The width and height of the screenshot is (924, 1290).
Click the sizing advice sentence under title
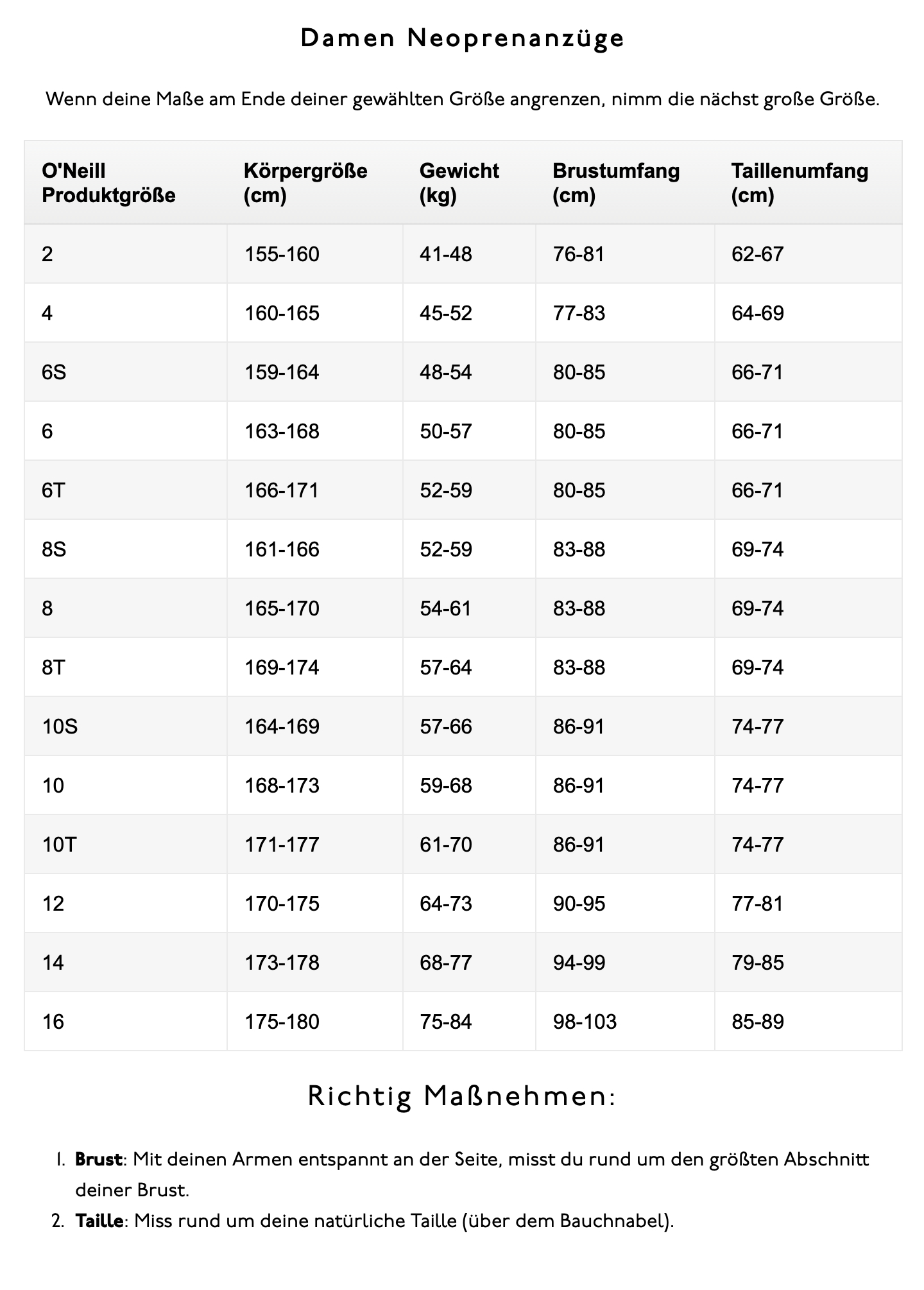[462, 100]
